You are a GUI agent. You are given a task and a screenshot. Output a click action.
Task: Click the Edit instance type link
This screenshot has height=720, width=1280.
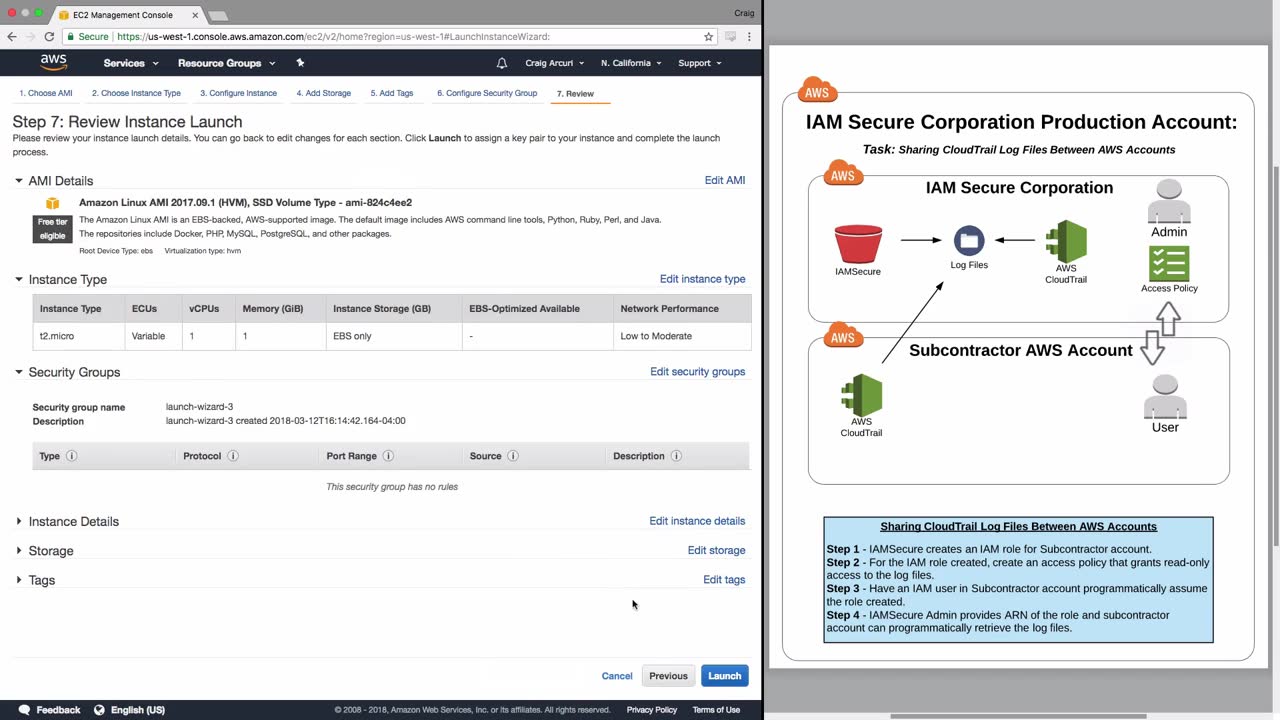702,279
